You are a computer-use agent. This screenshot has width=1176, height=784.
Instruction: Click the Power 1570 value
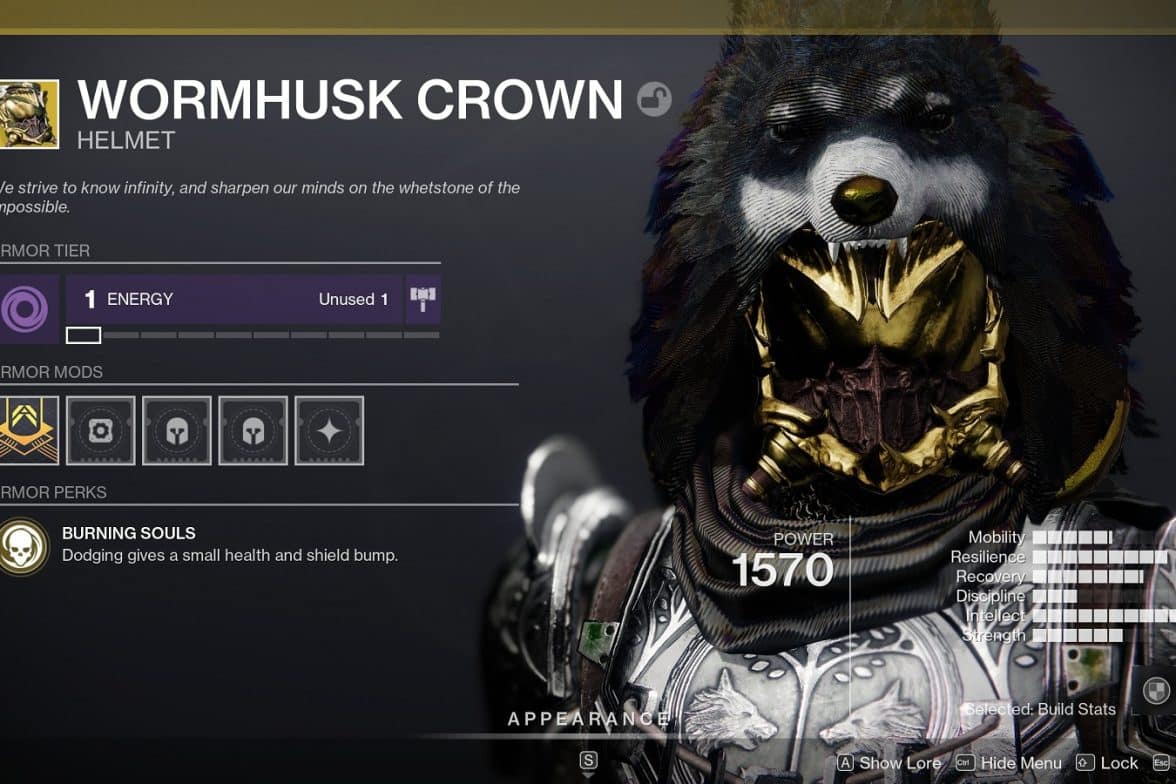(x=782, y=570)
